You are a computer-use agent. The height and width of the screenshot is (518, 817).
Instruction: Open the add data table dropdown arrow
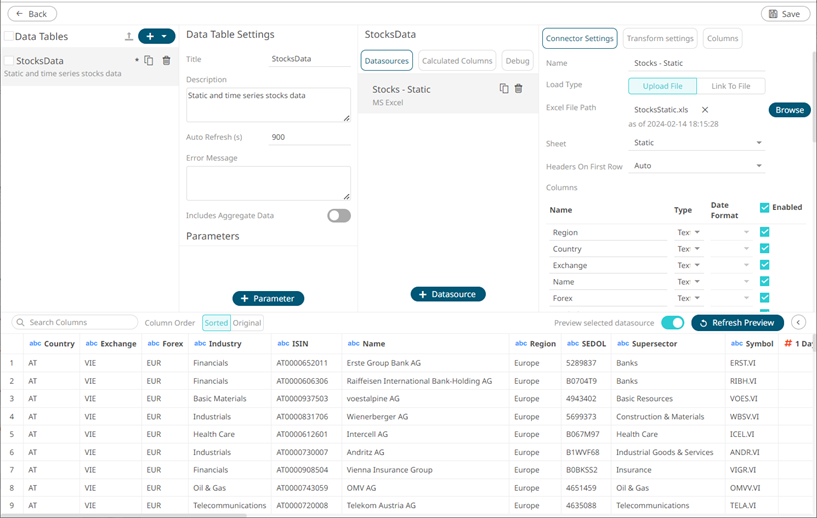click(165, 36)
